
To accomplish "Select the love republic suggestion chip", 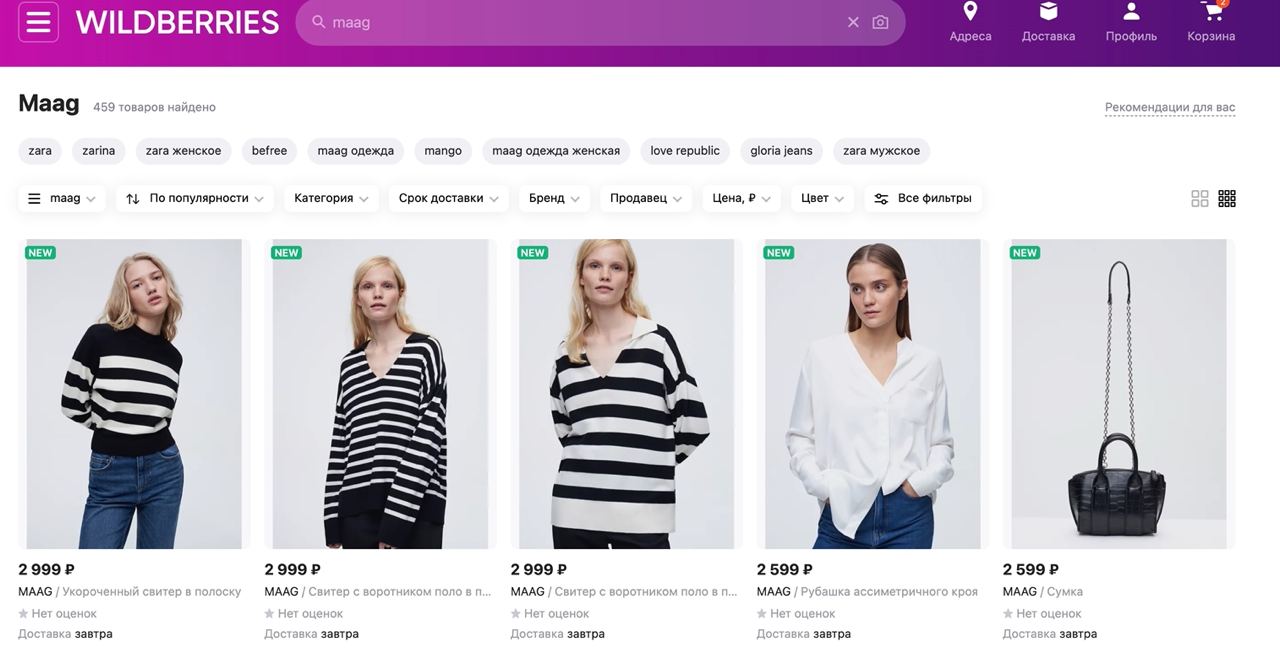I will click(x=685, y=151).
